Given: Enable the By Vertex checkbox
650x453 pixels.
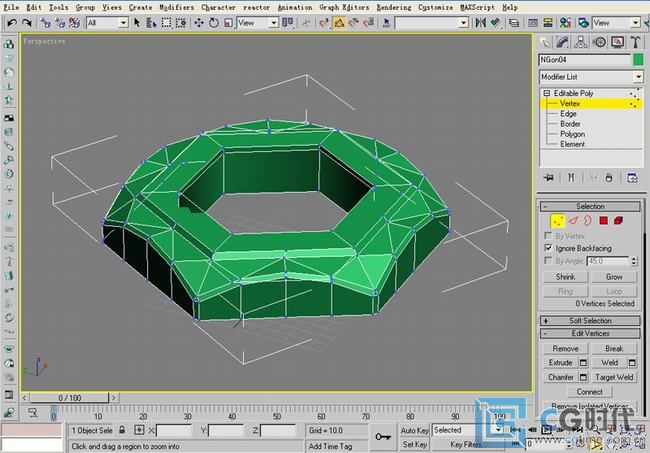Looking at the screenshot, I should click(x=548, y=236).
